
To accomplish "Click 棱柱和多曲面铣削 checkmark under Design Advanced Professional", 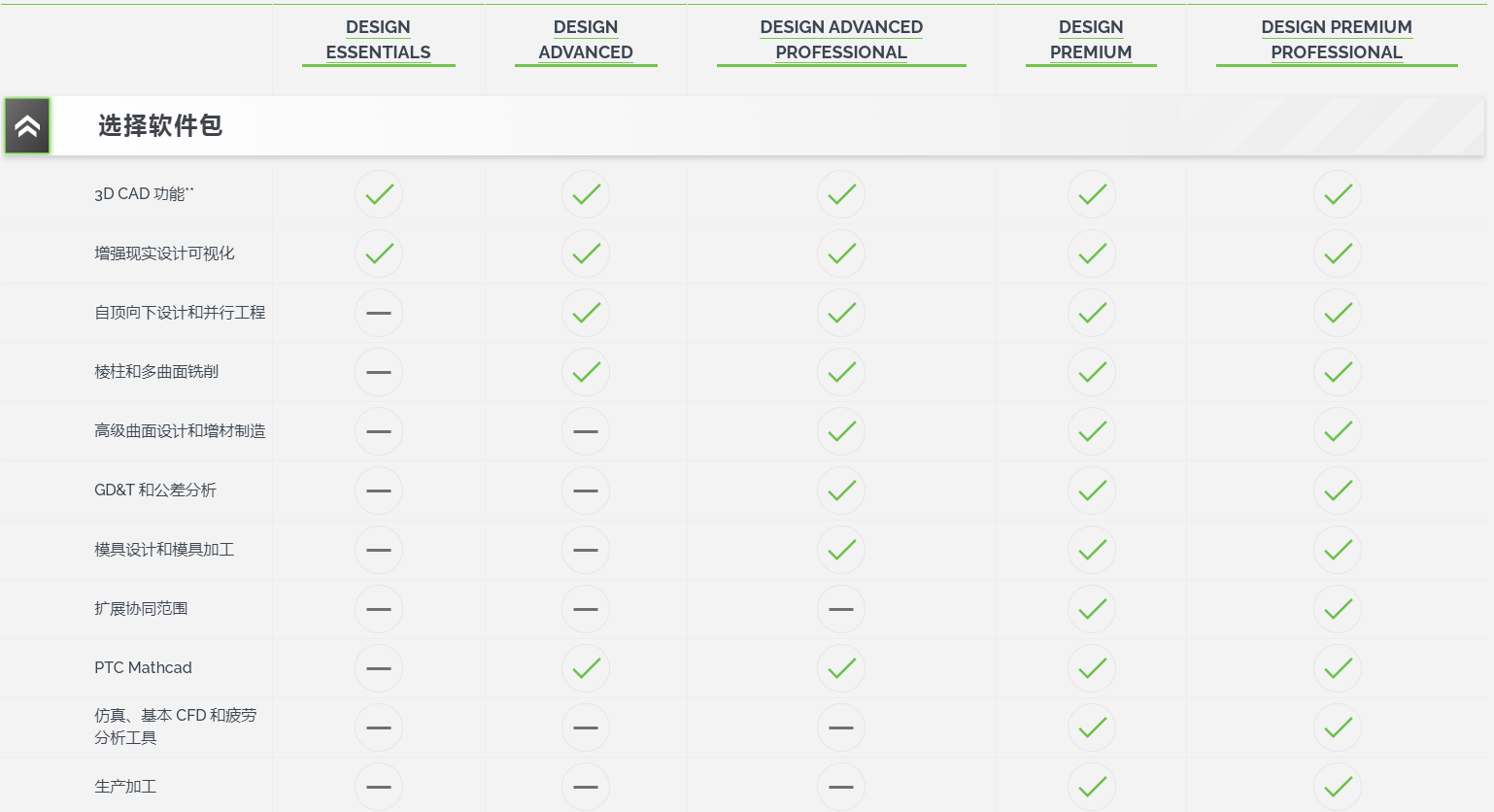I will click(x=841, y=372).
